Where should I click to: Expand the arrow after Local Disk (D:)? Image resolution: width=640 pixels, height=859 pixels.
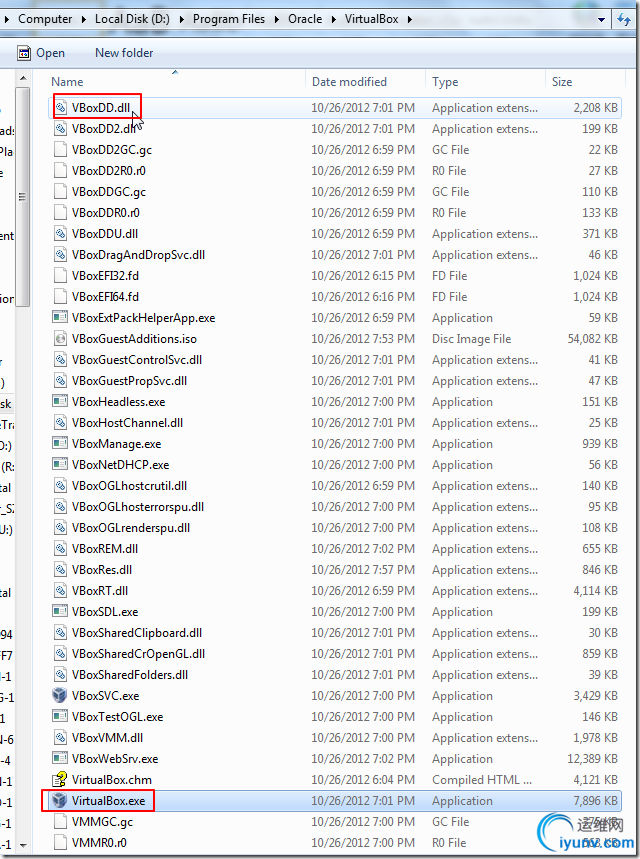pos(182,19)
